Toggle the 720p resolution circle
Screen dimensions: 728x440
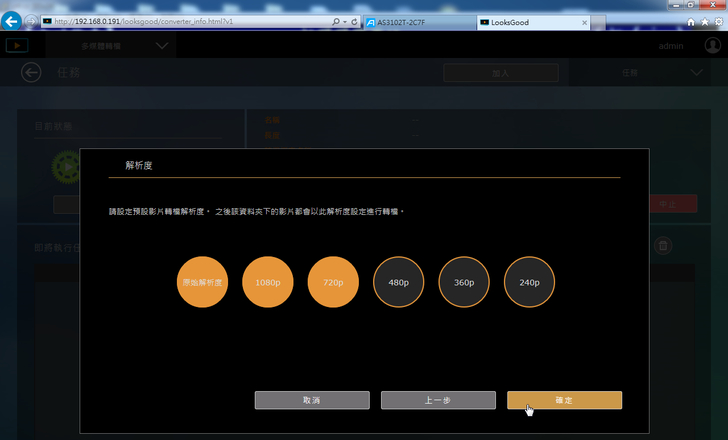333,282
